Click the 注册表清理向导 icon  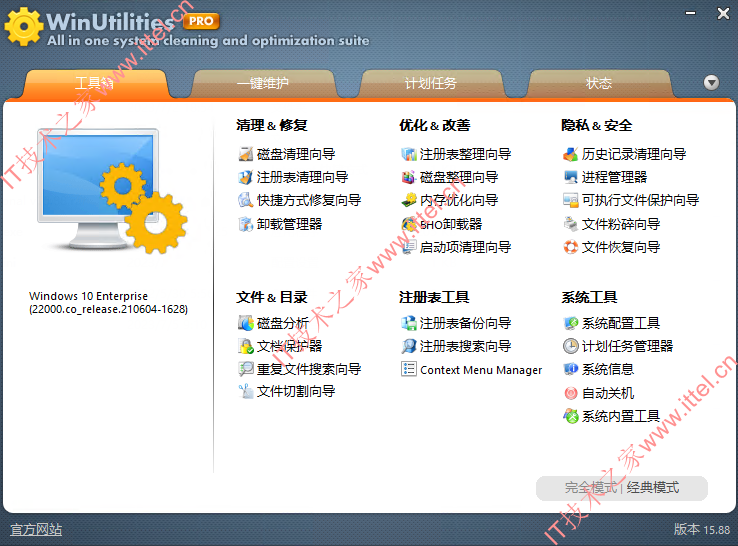[245, 177]
